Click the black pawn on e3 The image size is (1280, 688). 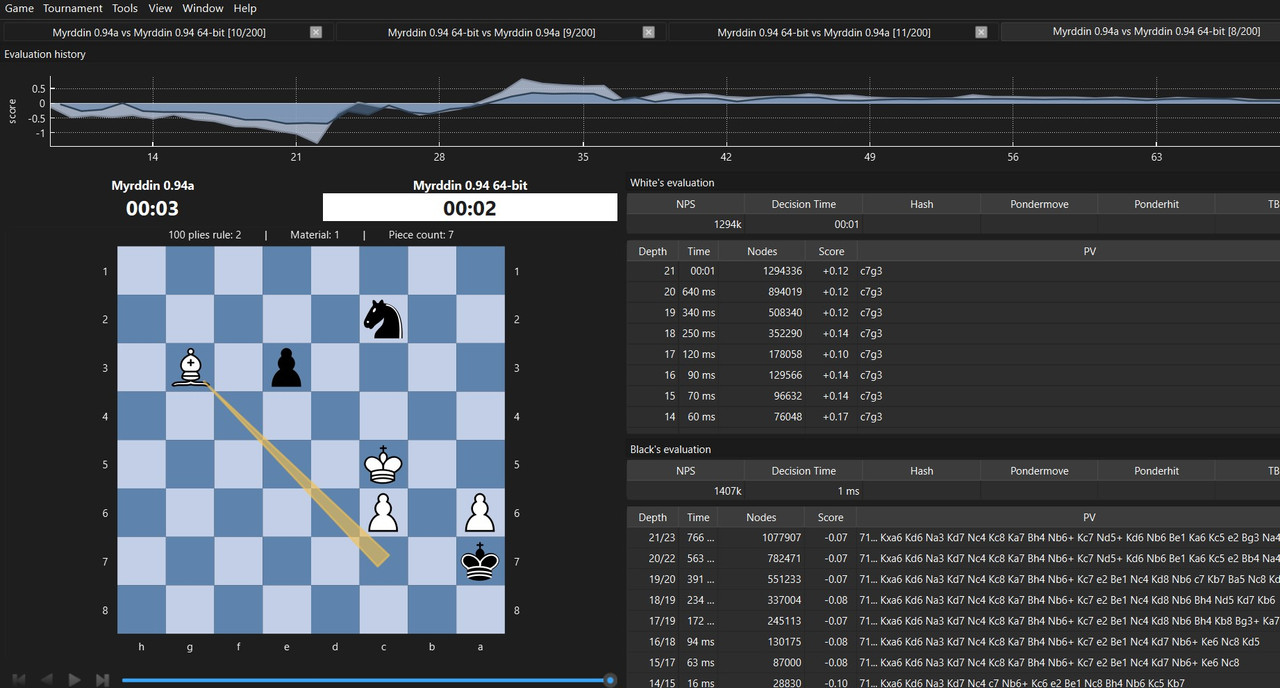(287, 367)
